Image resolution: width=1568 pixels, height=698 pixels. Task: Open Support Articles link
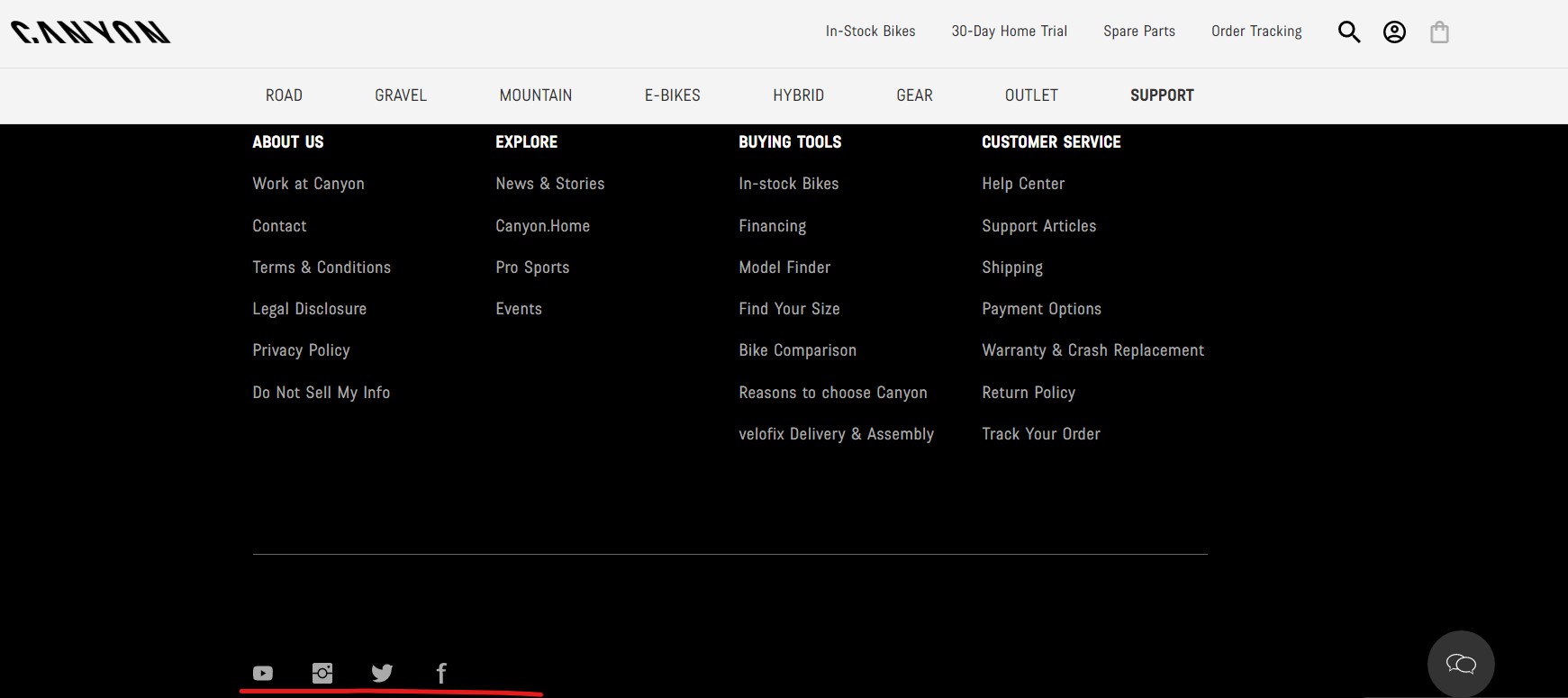point(1039,226)
